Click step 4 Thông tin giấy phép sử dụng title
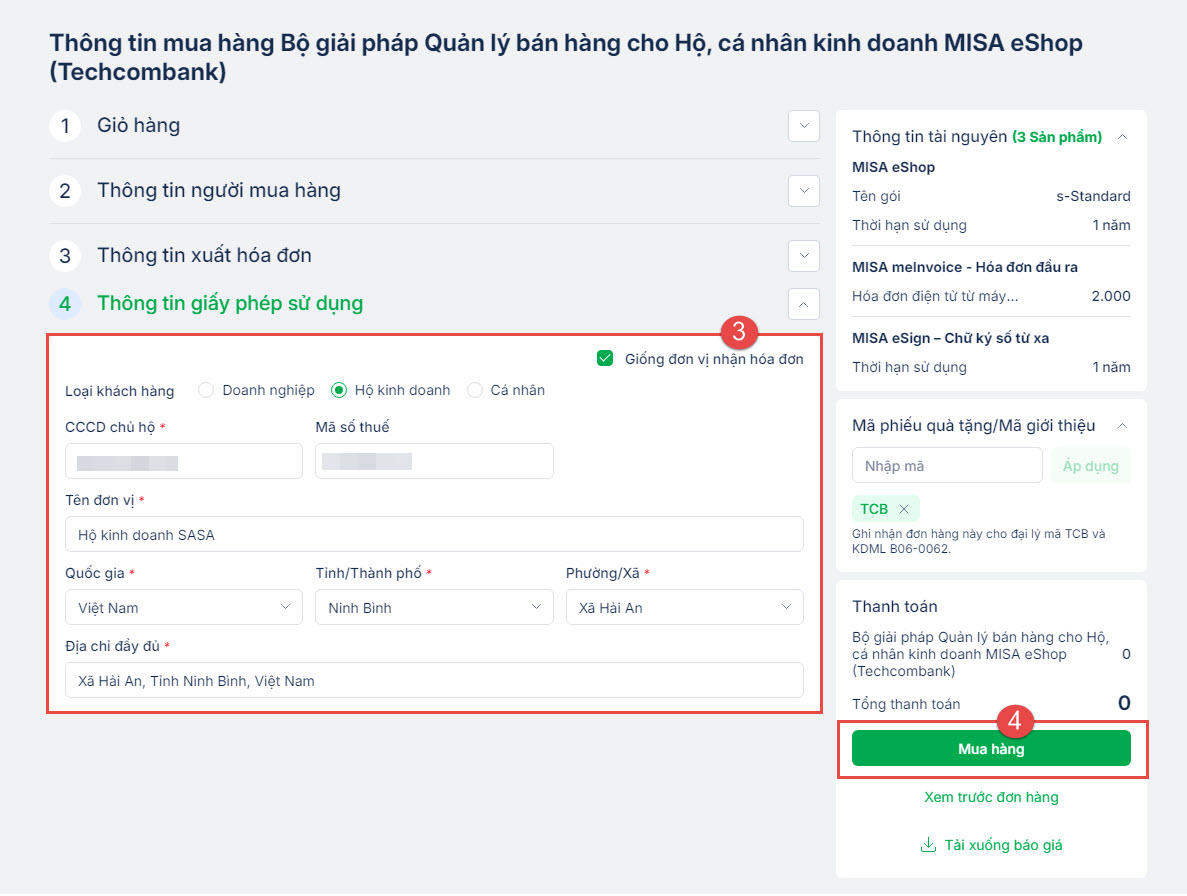 pos(230,304)
